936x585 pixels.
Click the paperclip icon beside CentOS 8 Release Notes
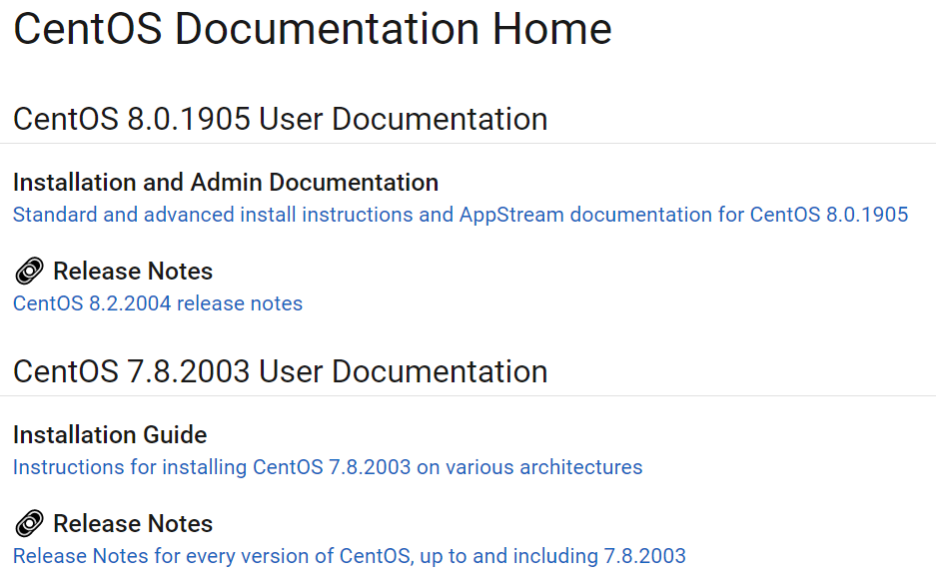tap(29, 270)
